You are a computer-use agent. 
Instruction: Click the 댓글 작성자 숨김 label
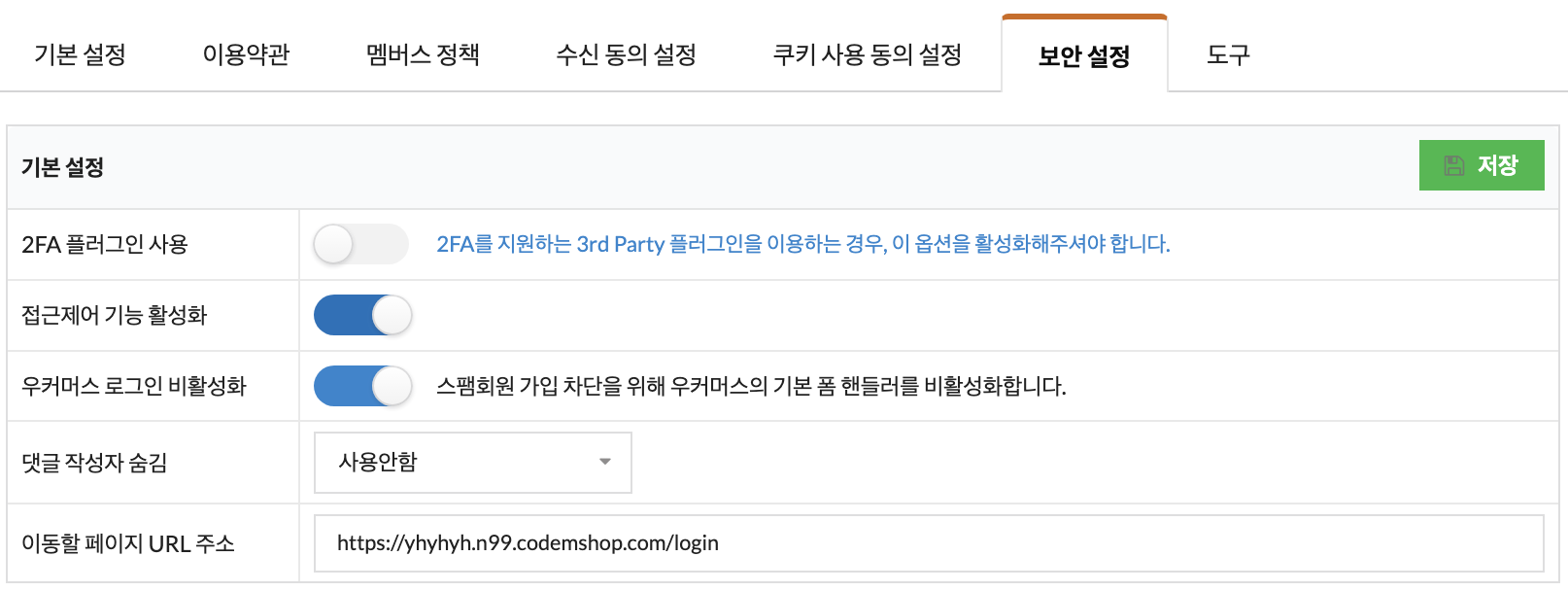[94, 463]
